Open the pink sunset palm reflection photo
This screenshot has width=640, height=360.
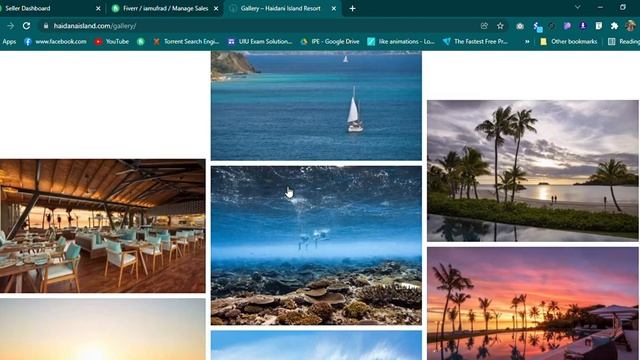533,303
